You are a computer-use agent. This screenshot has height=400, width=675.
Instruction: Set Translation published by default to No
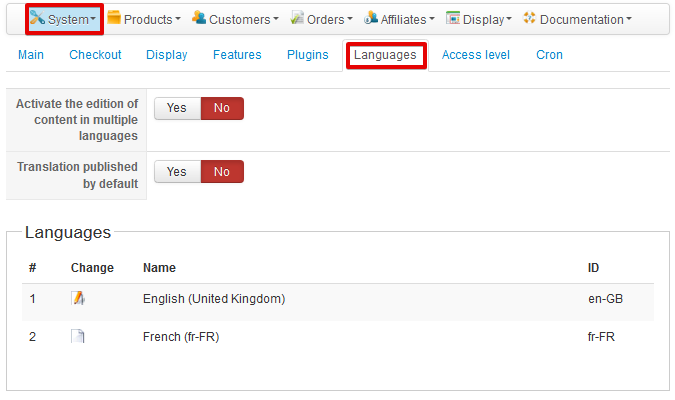click(x=222, y=171)
